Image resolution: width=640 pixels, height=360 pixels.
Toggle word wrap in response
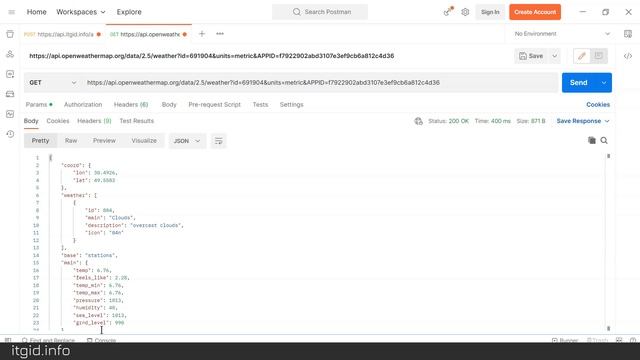pyautogui.click(x=218, y=141)
